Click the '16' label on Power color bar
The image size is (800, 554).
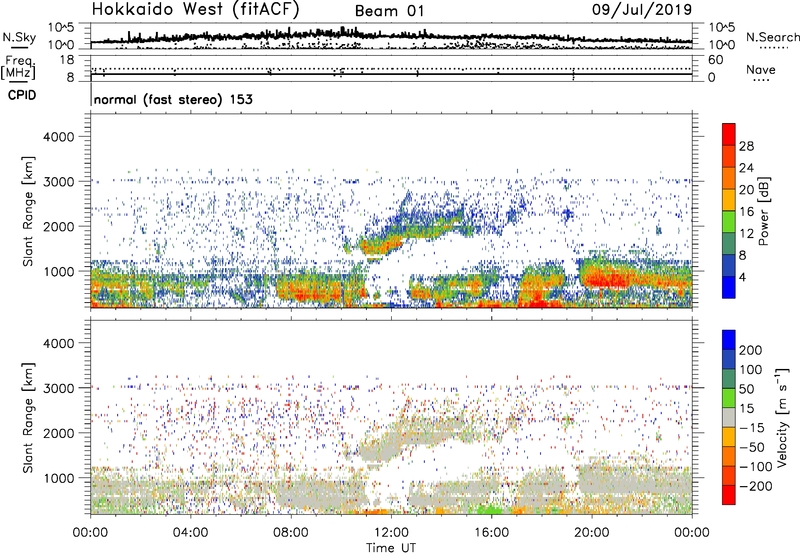point(745,212)
